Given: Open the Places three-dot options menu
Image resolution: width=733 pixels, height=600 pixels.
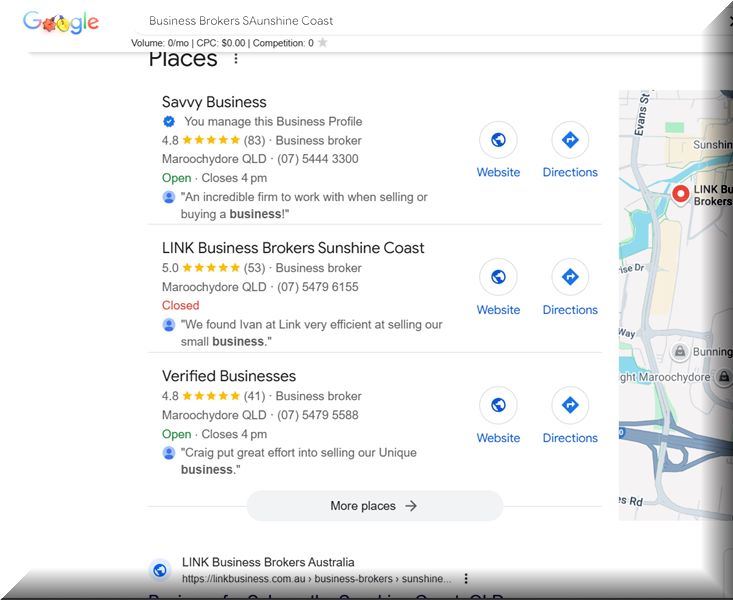Looking at the screenshot, I should click(236, 59).
